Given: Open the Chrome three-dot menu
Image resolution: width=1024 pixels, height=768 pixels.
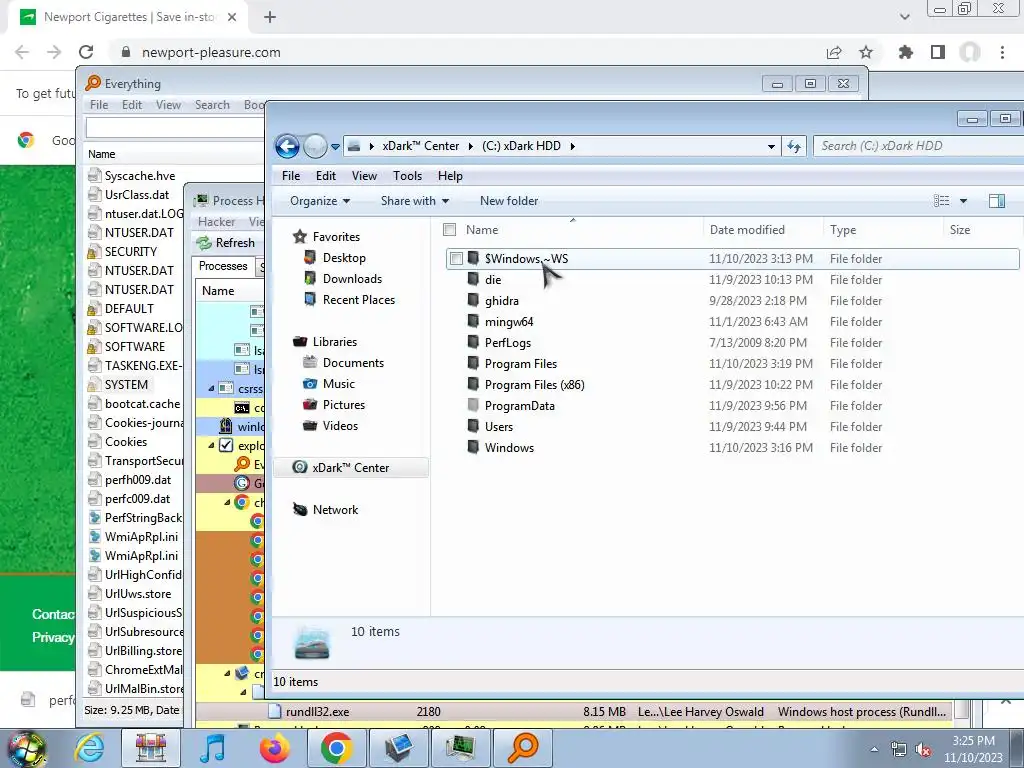Looking at the screenshot, I should point(1002,52).
